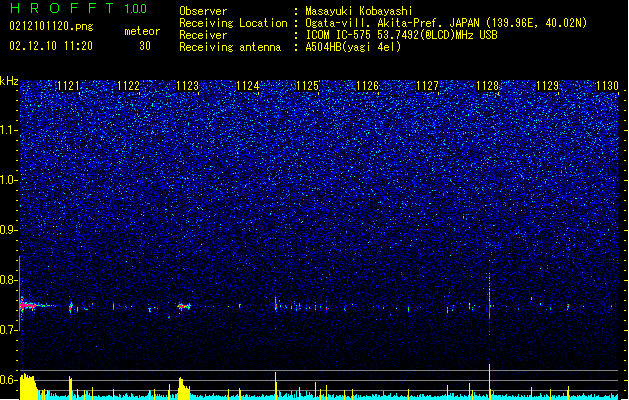Click the 1123 time marker
Screen dimensions: 629x400
point(188,85)
